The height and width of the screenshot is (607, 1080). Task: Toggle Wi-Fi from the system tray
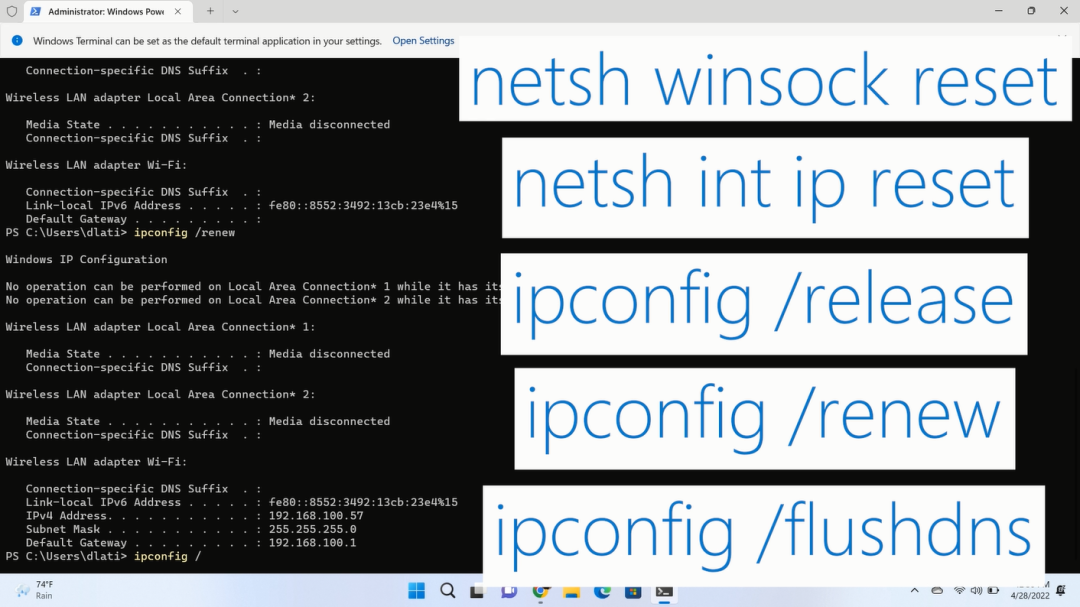click(x=959, y=590)
